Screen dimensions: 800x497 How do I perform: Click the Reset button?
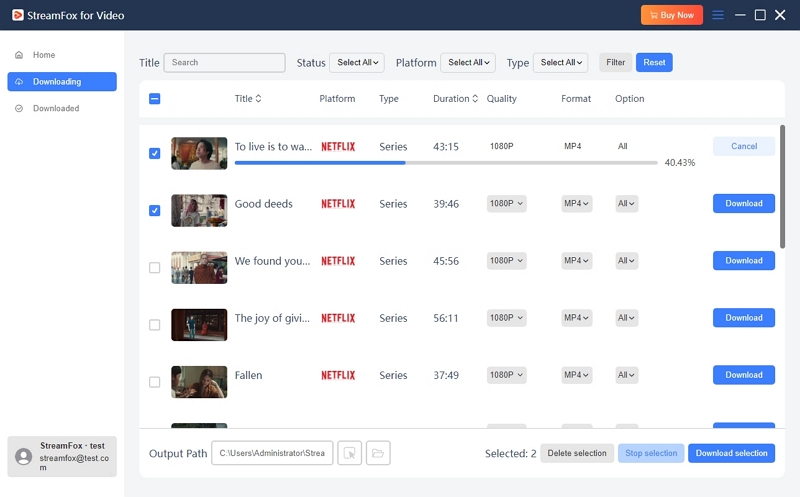[x=654, y=62]
